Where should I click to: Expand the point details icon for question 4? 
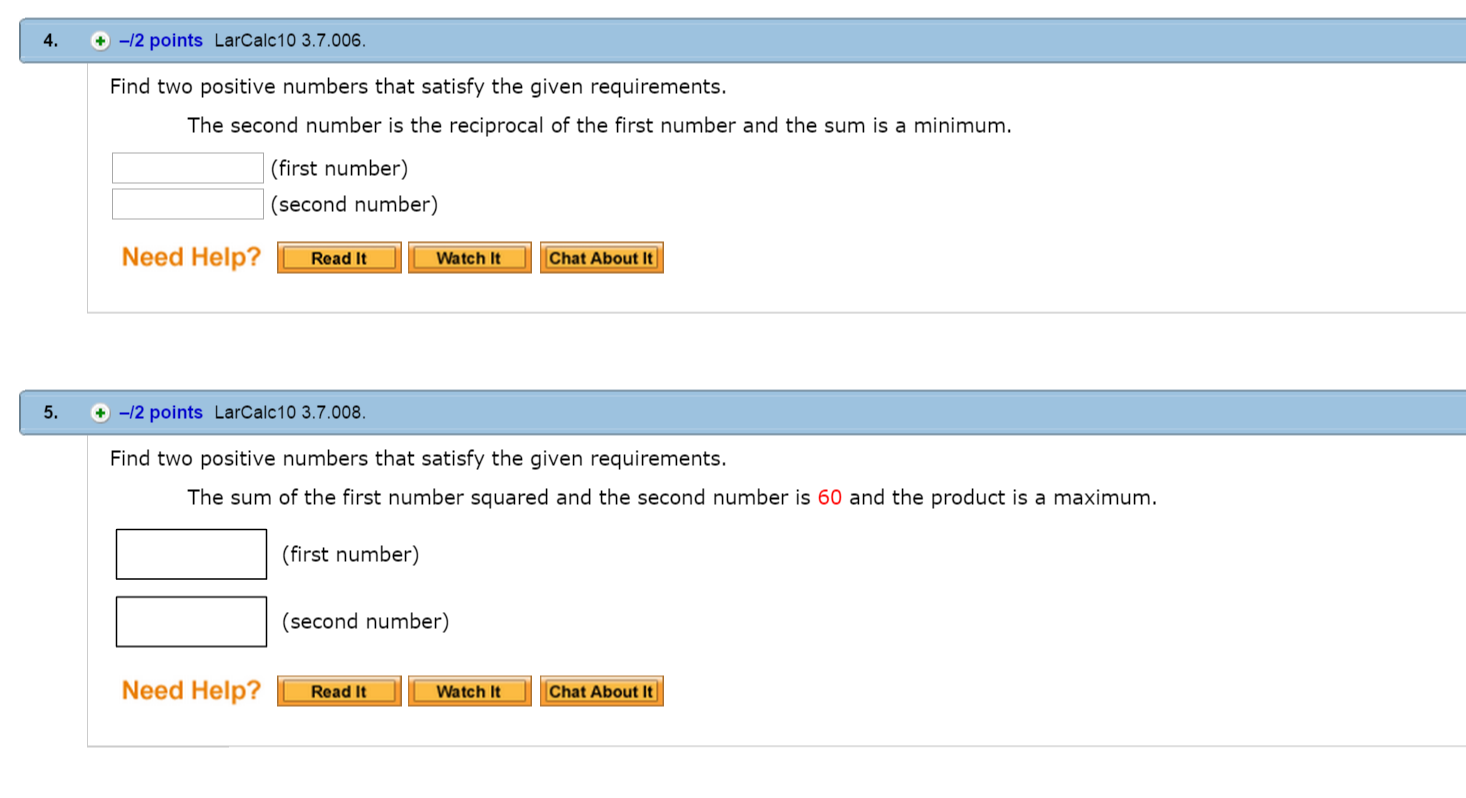coord(99,40)
